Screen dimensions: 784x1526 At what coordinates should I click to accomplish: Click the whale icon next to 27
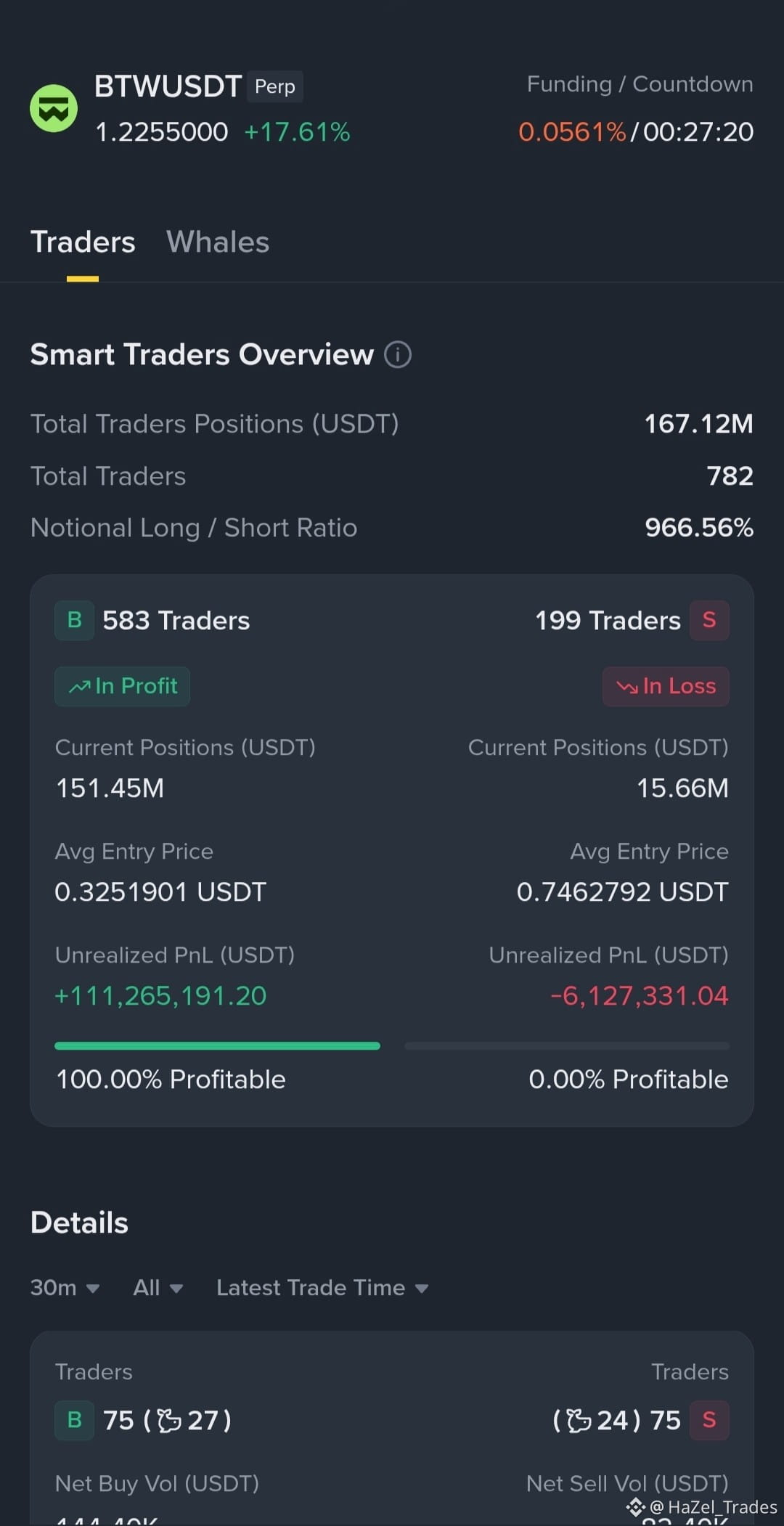[x=169, y=1420]
